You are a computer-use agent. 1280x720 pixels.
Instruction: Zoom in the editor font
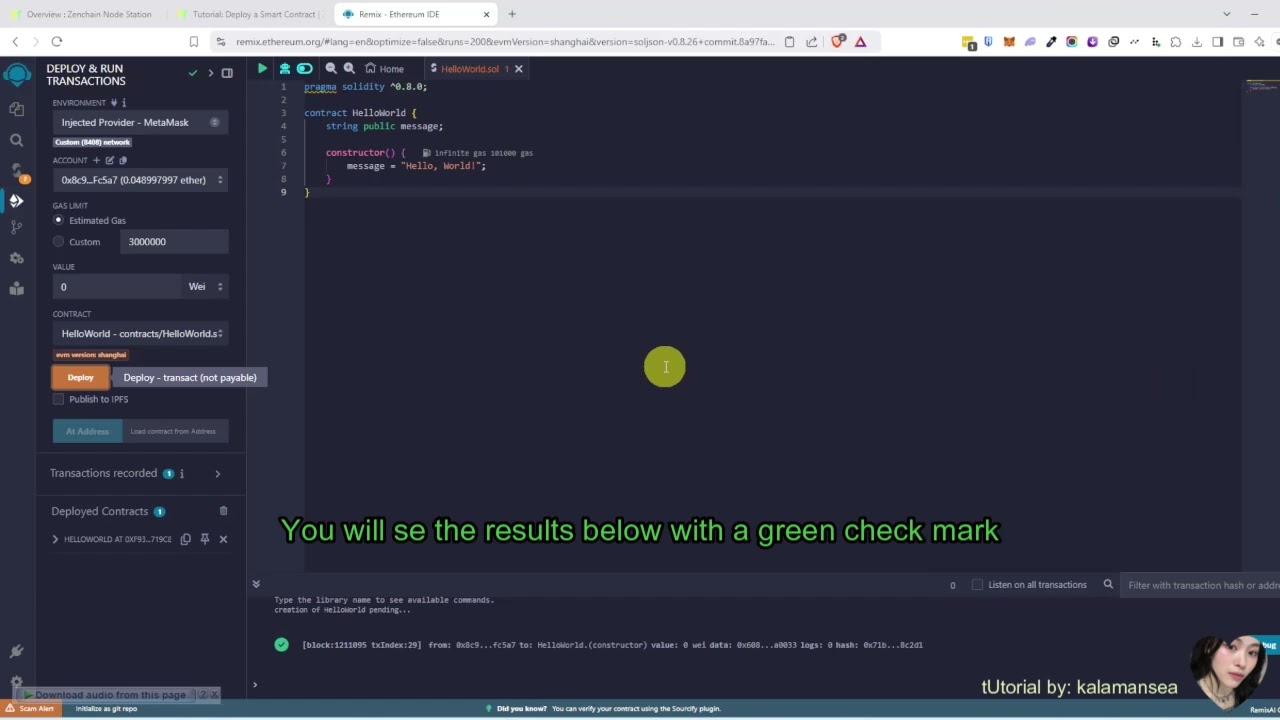[x=349, y=69]
